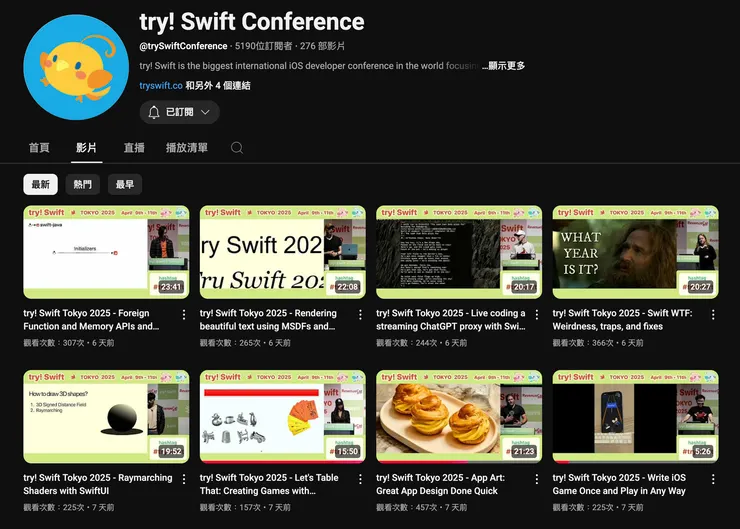This screenshot has width=740, height=529.
Task: Open the channel search magnifier icon
Action: pyautogui.click(x=237, y=148)
